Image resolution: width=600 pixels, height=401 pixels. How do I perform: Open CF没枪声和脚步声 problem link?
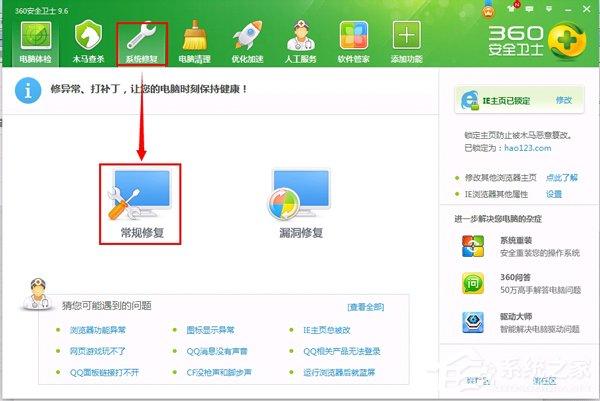(219, 372)
